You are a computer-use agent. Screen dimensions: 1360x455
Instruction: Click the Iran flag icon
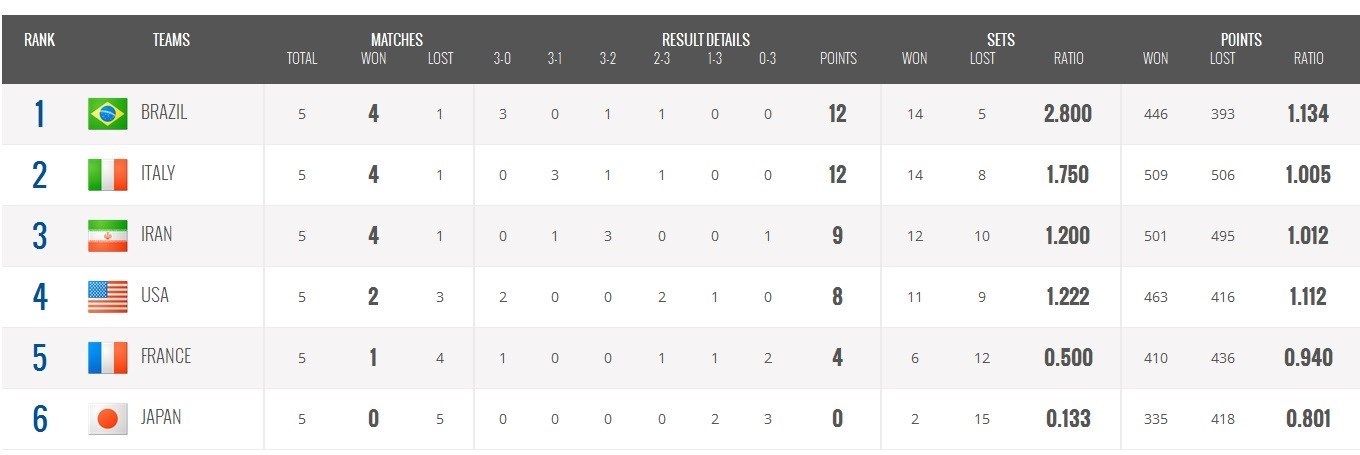pos(107,236)
